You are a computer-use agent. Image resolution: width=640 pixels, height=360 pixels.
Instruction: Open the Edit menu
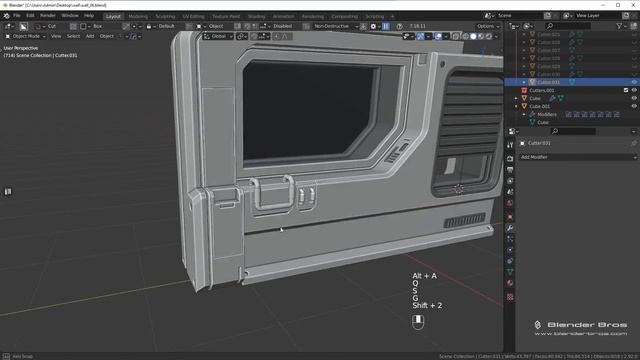pos(30,16)
